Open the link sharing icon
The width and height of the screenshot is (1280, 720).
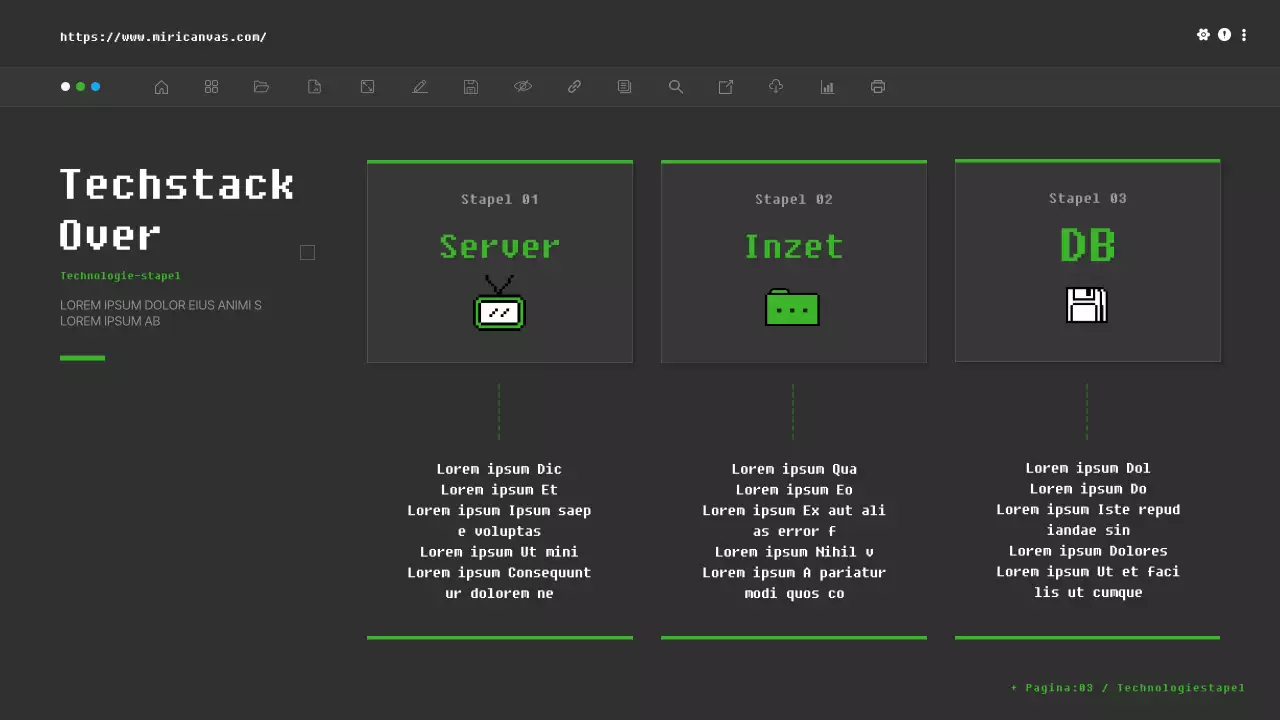pyautogui.click(x=574, y=86)
